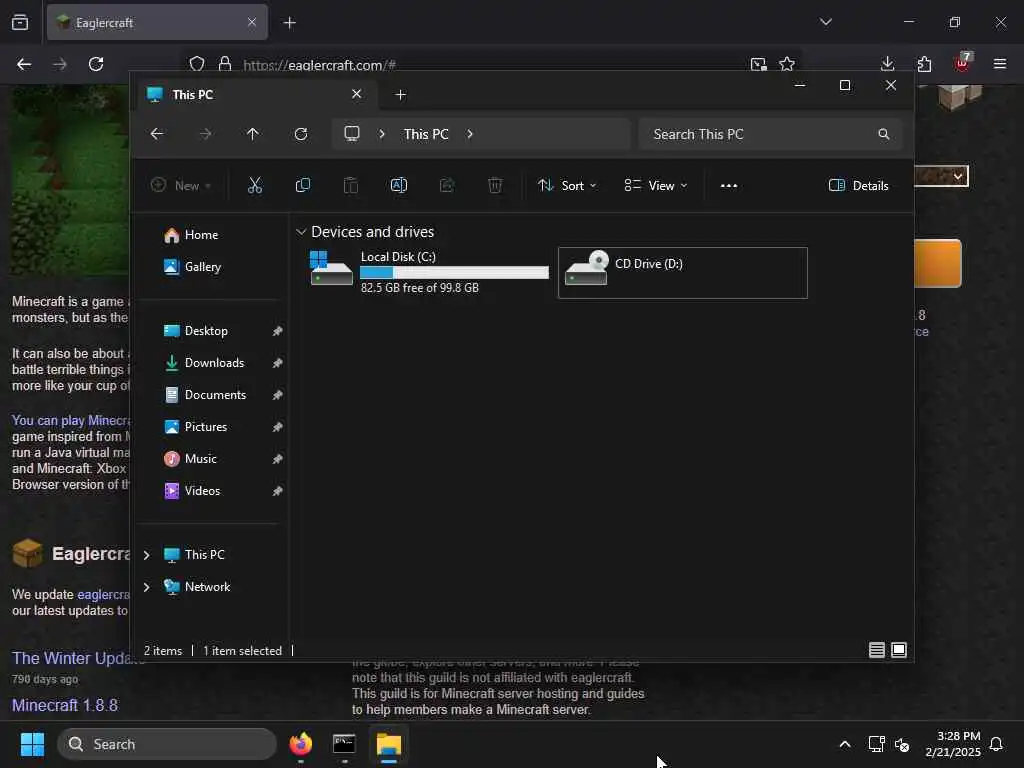Screen dimensions: 1024x768
Task: Click the site padlock security icon
Action: coord(225,64)
